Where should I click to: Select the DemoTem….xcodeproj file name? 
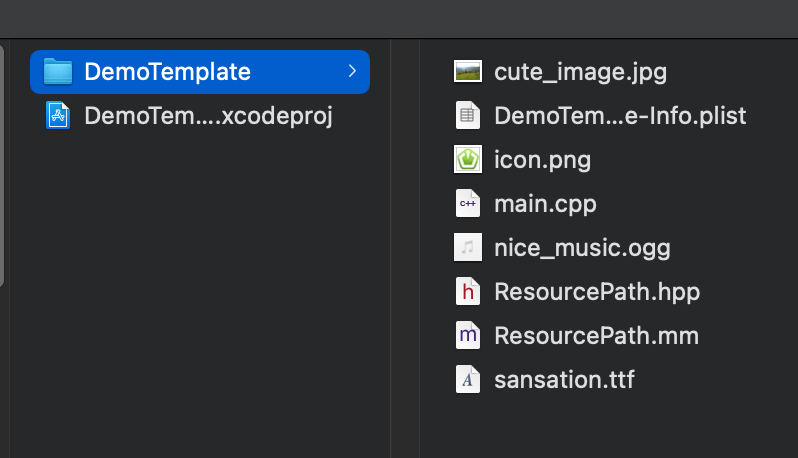click(208, 116)
